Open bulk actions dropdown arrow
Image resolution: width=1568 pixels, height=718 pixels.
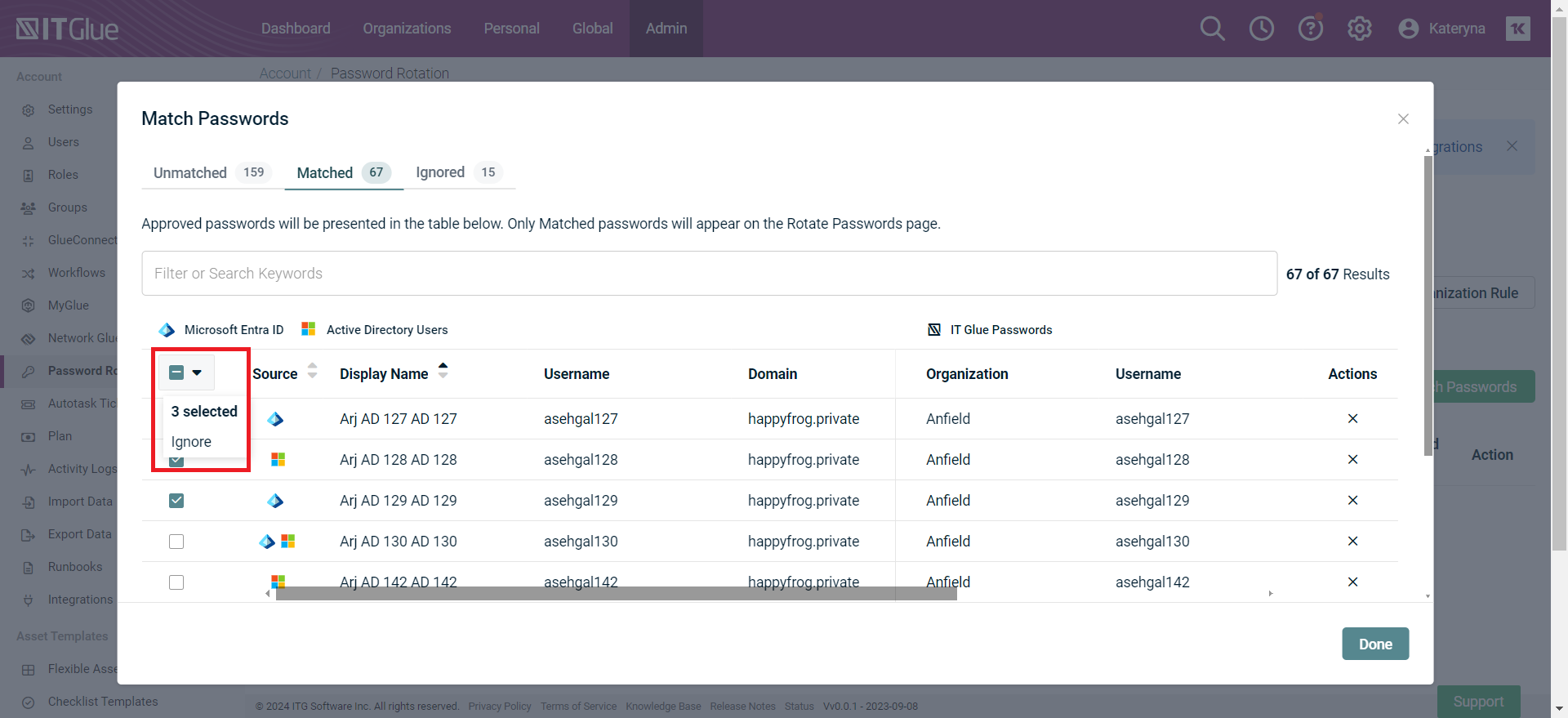click(197, 372)
